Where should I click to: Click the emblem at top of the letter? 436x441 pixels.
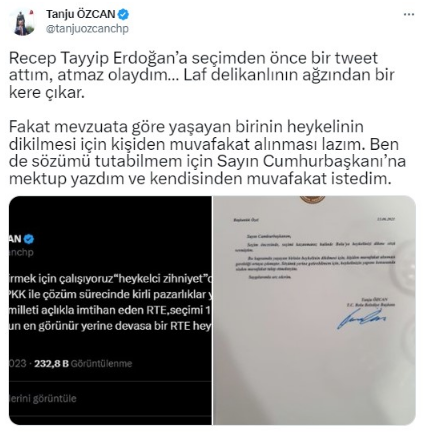coord(312,199)
